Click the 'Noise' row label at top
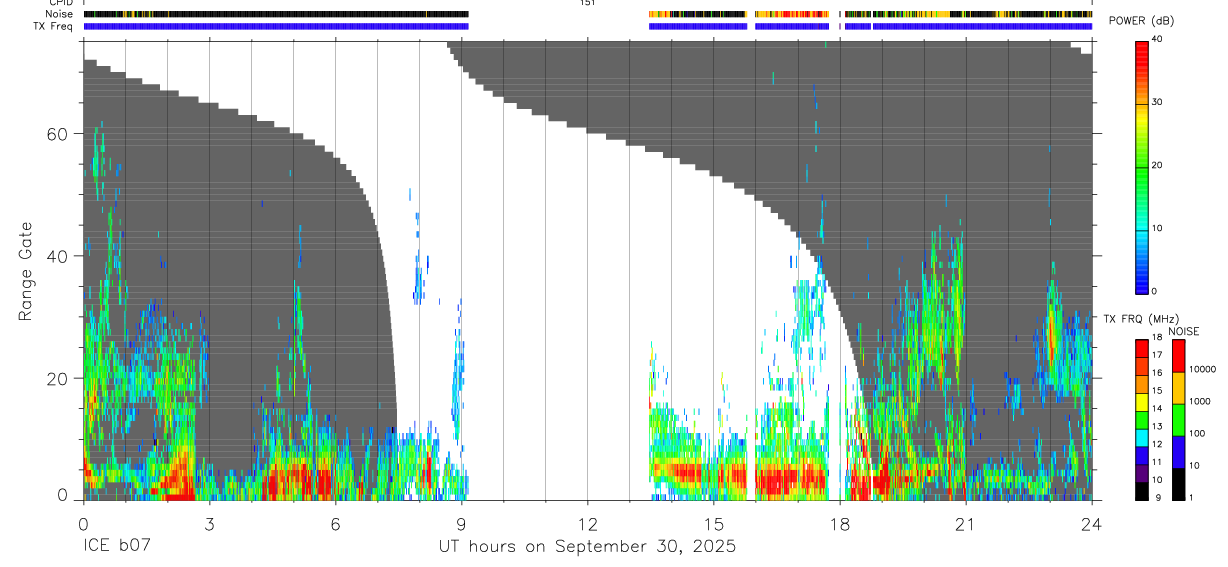 pos(60,14)
